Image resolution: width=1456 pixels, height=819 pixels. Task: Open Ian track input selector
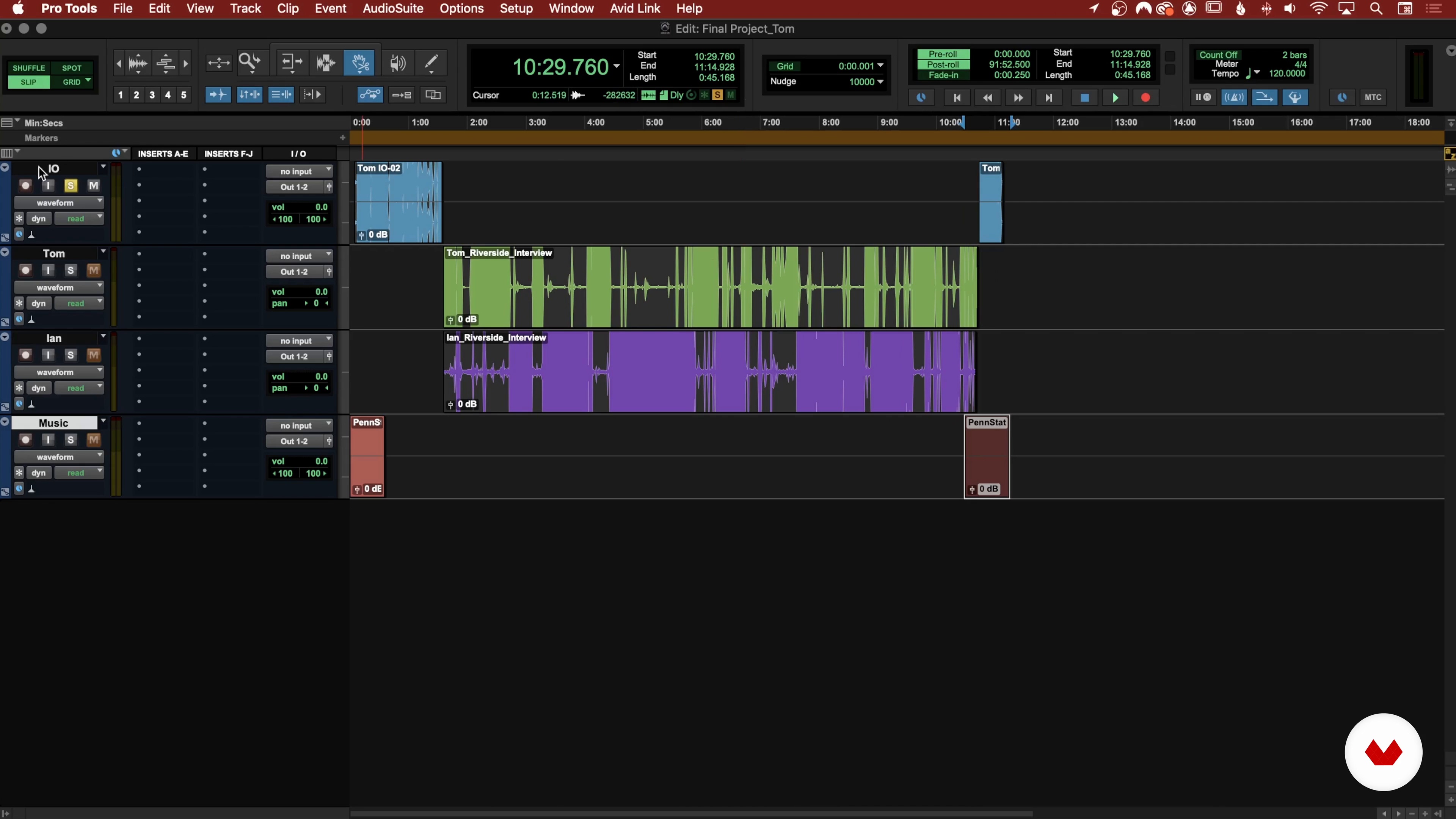pyautogui.click(x=299, y=341)
